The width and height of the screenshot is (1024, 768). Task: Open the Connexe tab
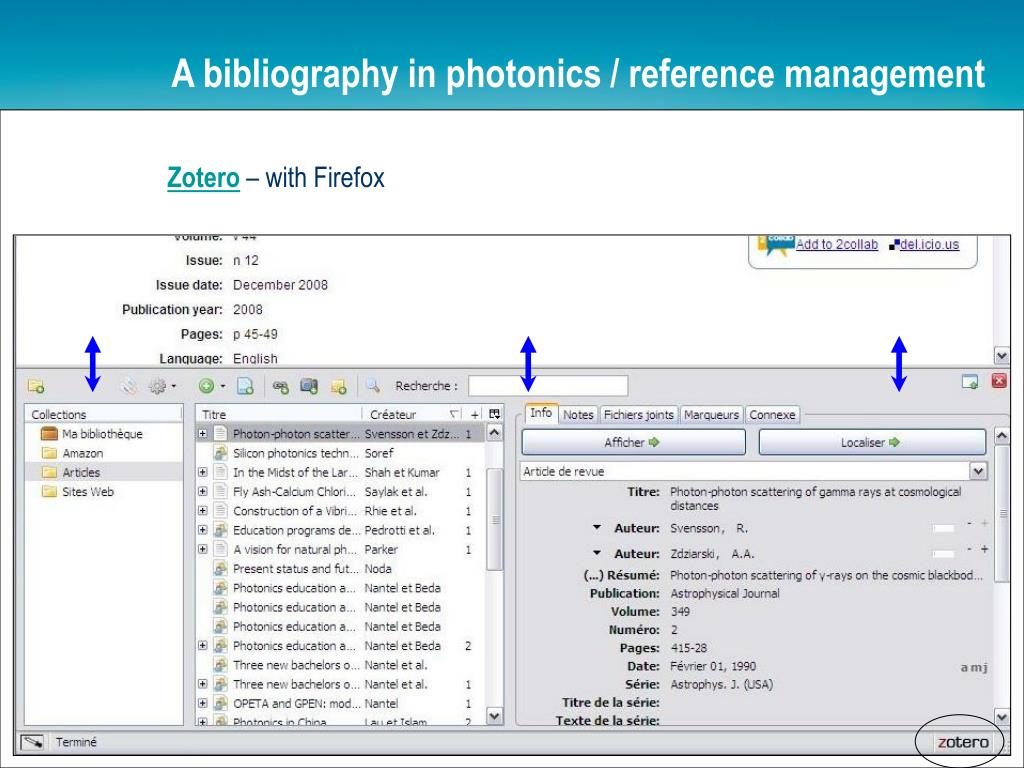[x=773, y=415]
